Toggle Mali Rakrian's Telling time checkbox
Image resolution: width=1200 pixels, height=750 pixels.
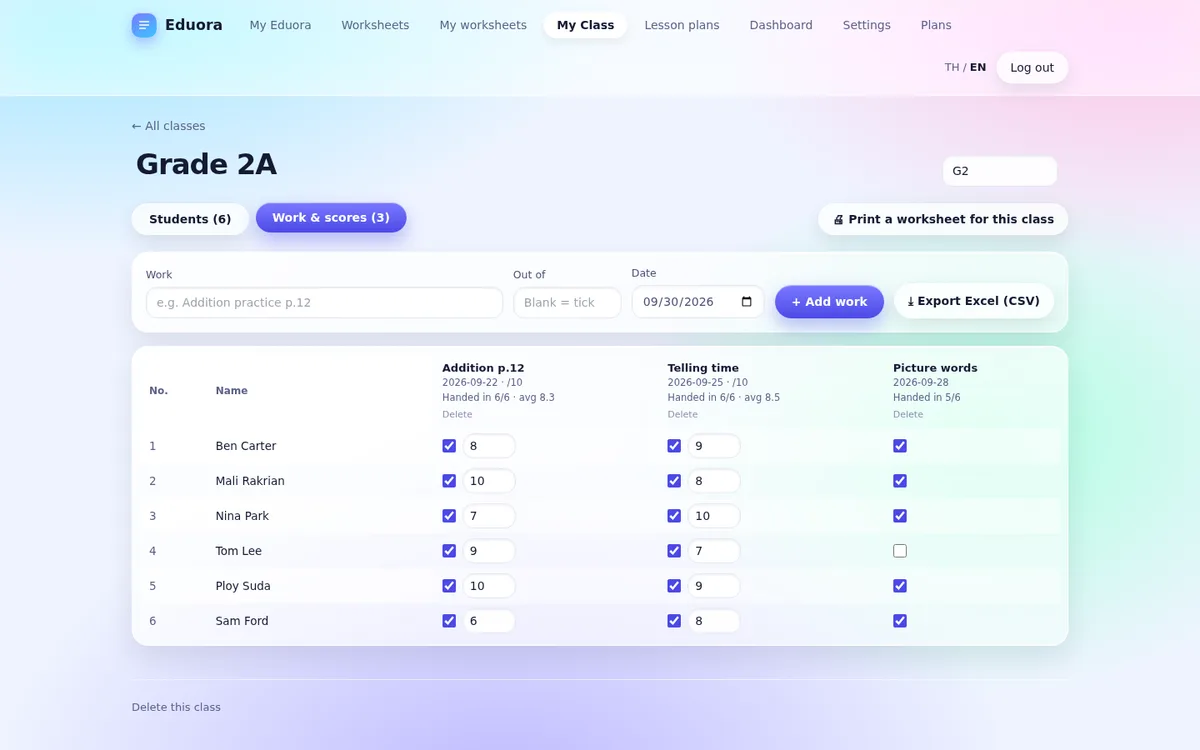click(674, 481)
